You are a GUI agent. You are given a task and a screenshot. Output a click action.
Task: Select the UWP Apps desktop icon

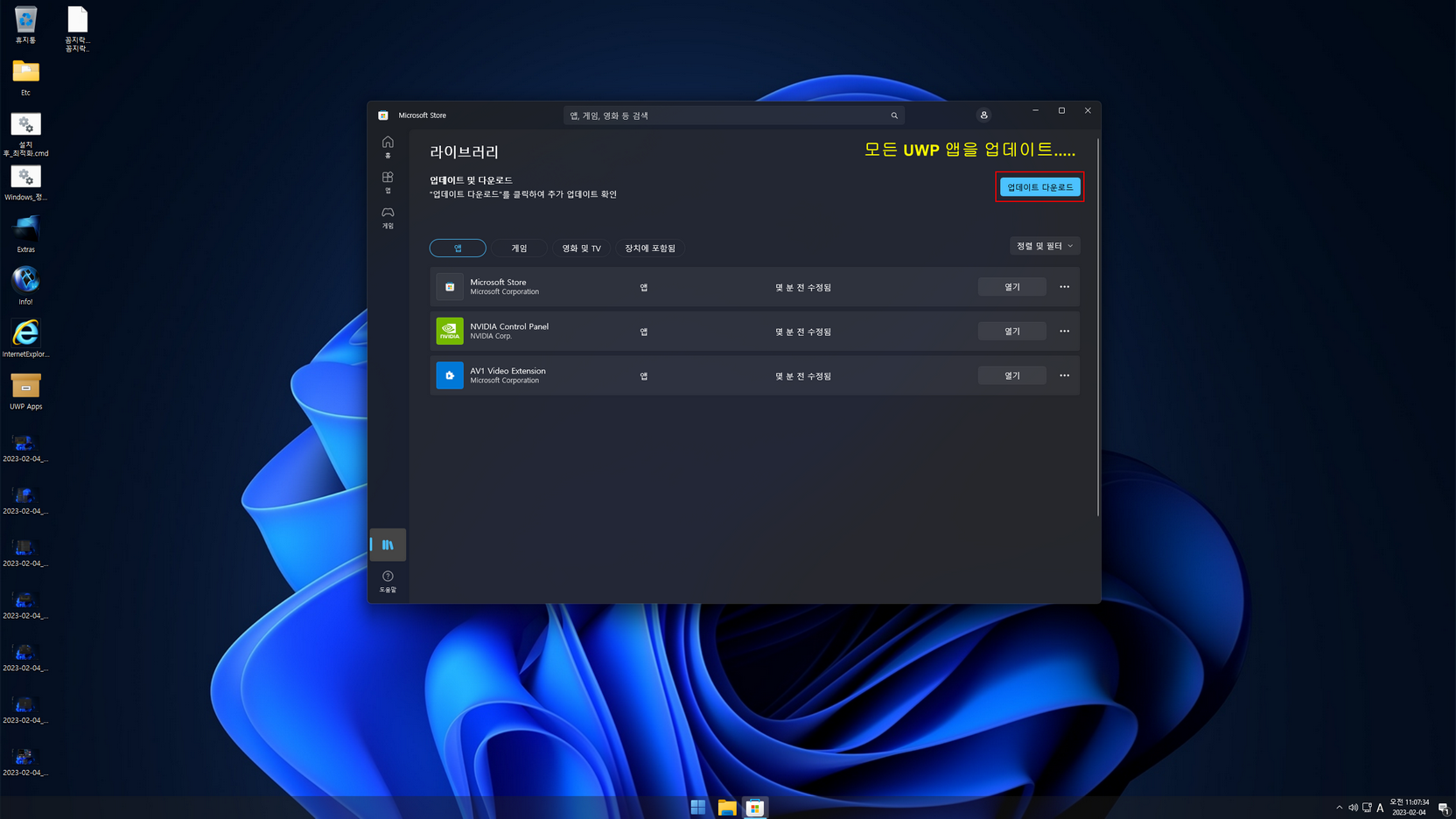tap(25, 391)
